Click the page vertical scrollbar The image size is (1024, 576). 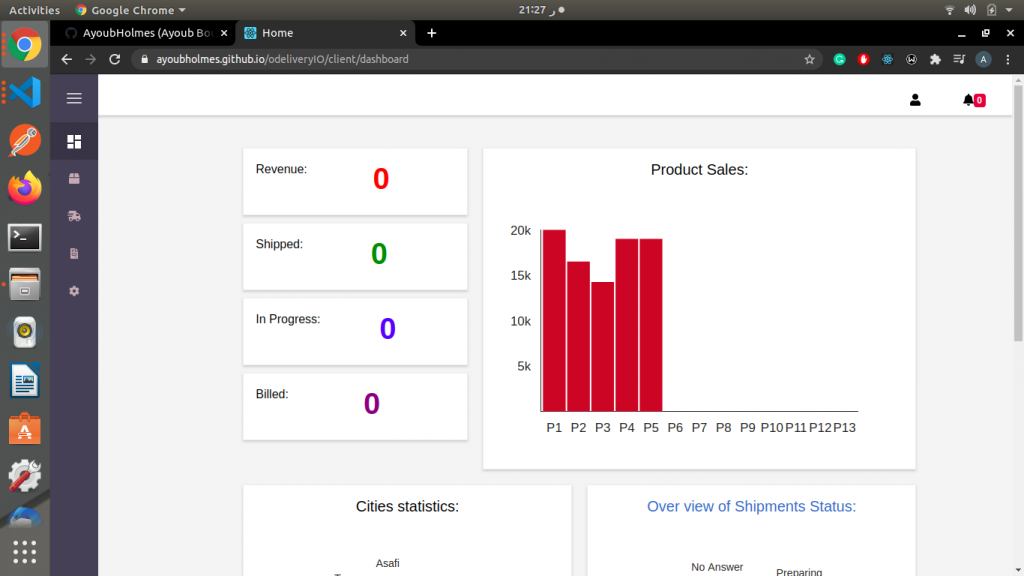[1018, 213]
